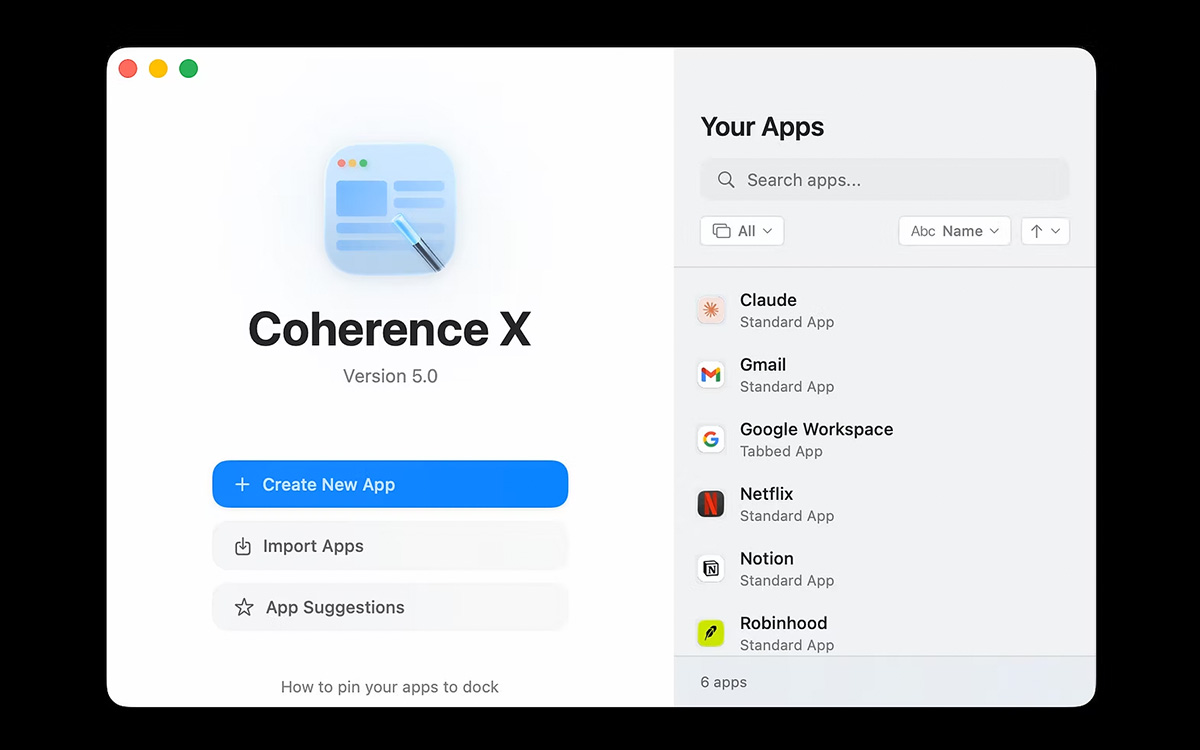Open the sort direction arrow dropdown
This screenshot has height=750, width=1200.
click(x=1045, y=231)
